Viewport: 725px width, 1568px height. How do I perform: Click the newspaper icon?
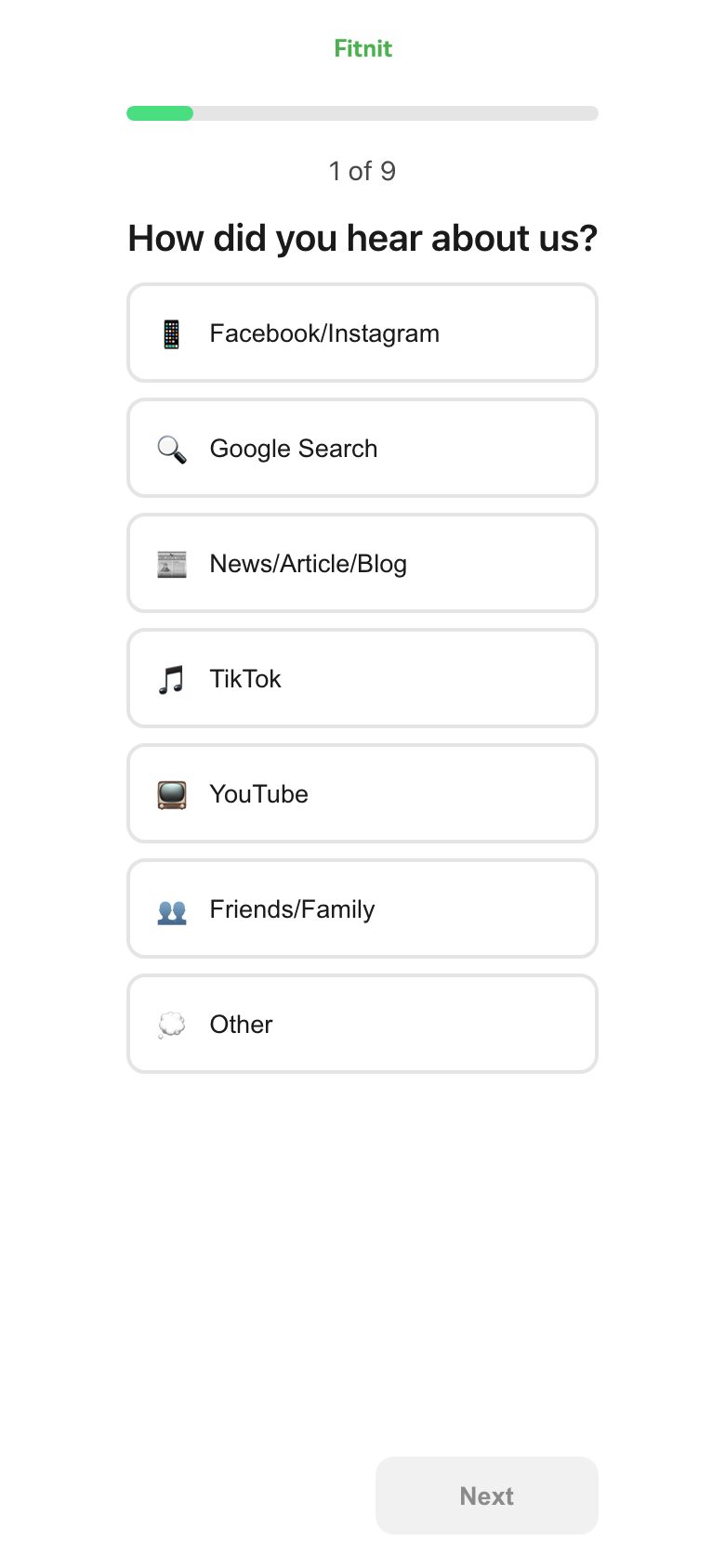pos(172,564)
